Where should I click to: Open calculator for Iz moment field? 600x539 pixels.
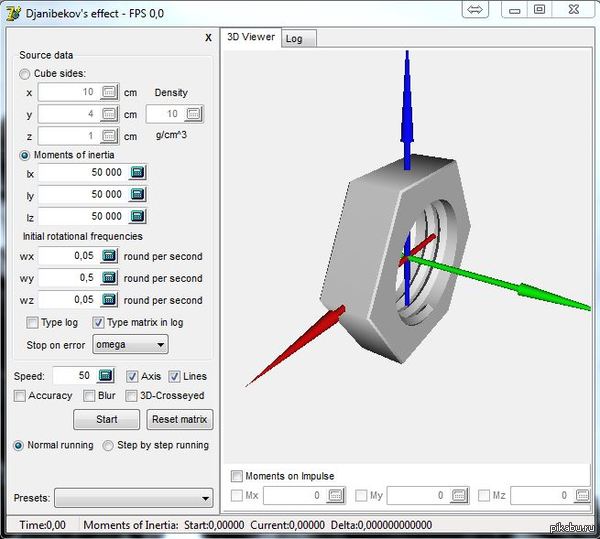click(x=138, y=216)
